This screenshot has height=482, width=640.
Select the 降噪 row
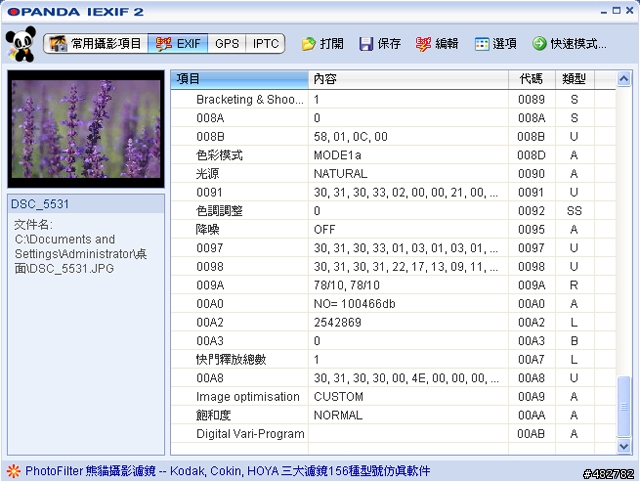coord(393,229)
